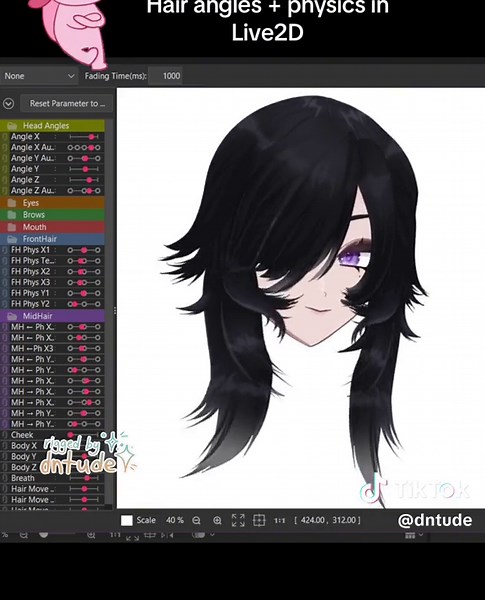Click the Angle Y Au.. slider
The height and width of the screenshot is (600, 485).
pyautogui.click(x=84, y=158)
